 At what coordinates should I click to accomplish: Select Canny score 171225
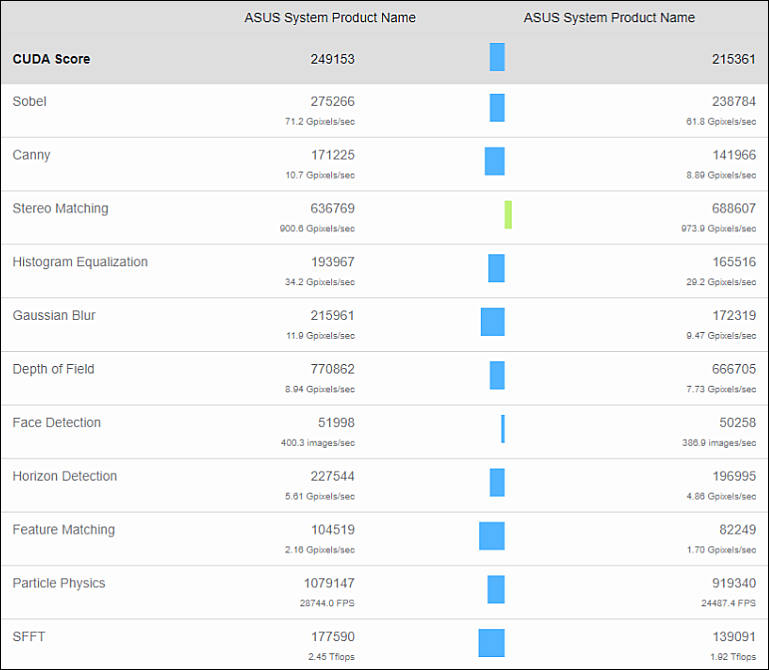(x=333, y=155)
